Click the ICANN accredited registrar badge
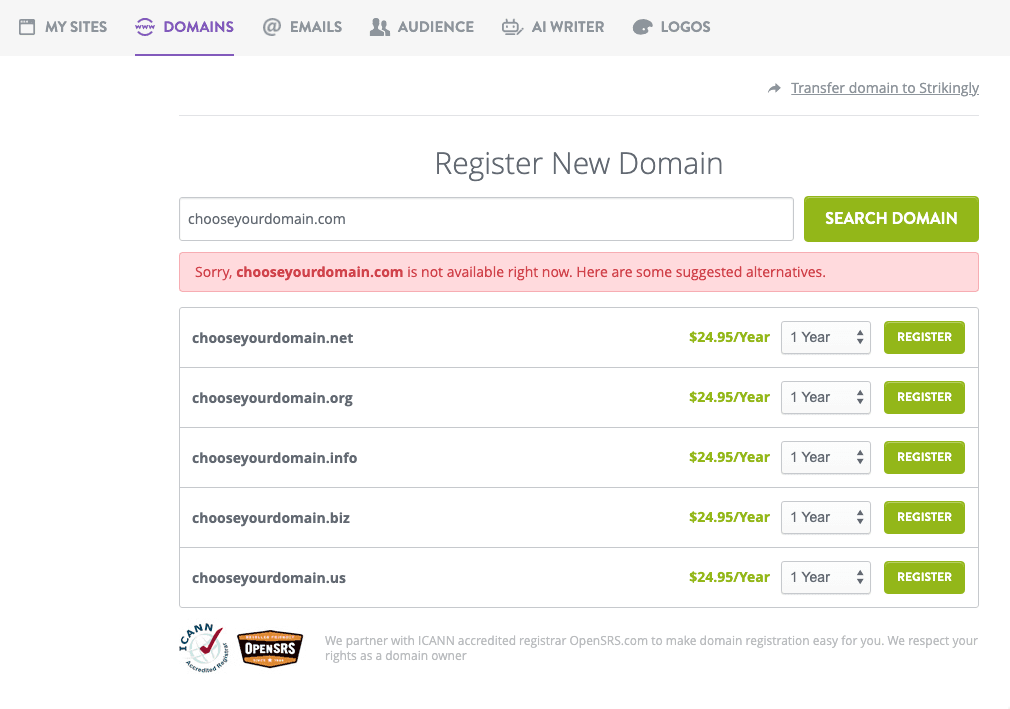This screenshot has width=1010, height=709. pos(204,648)
